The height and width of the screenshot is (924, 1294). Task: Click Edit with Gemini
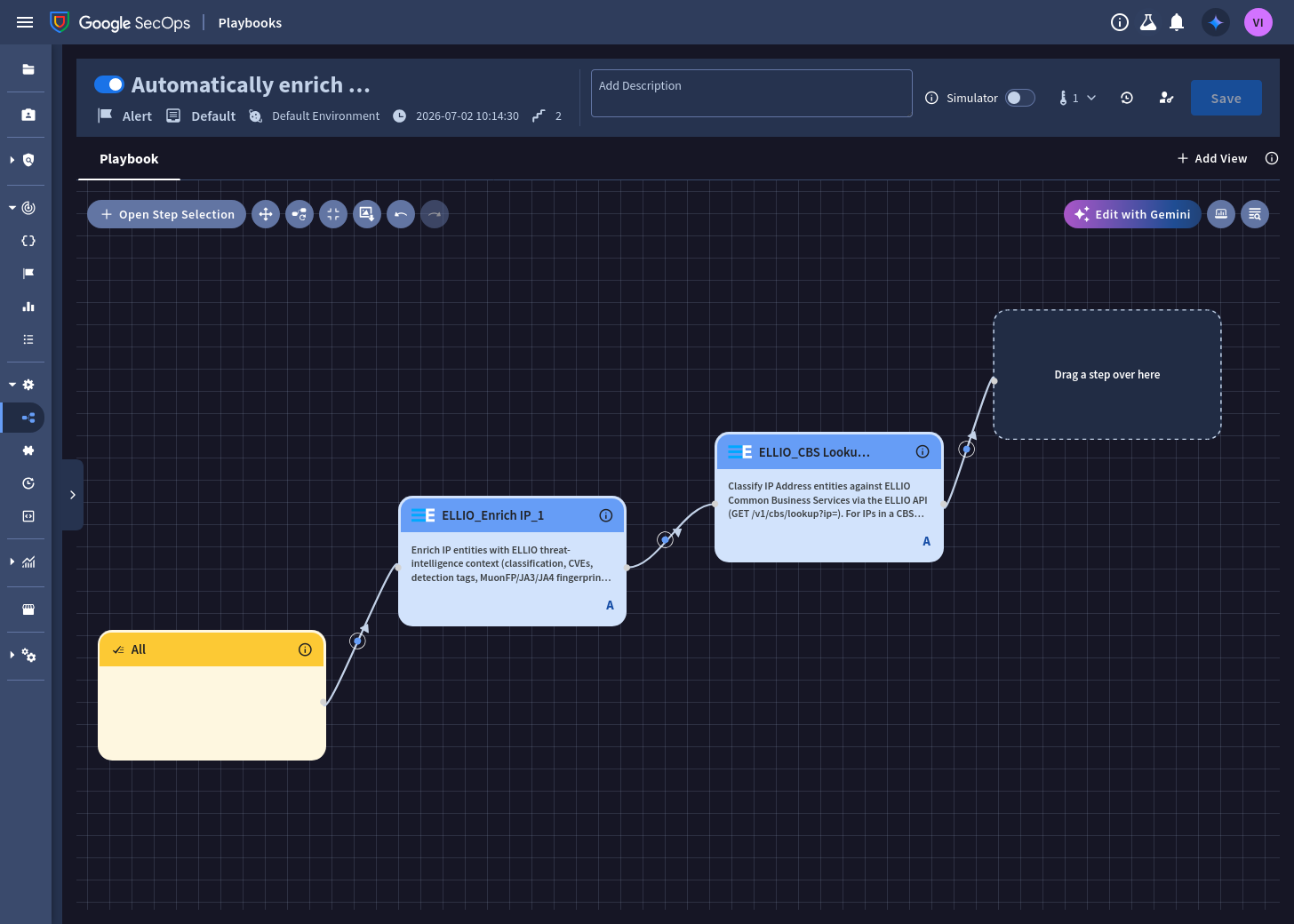click(x=1132, y=214)
